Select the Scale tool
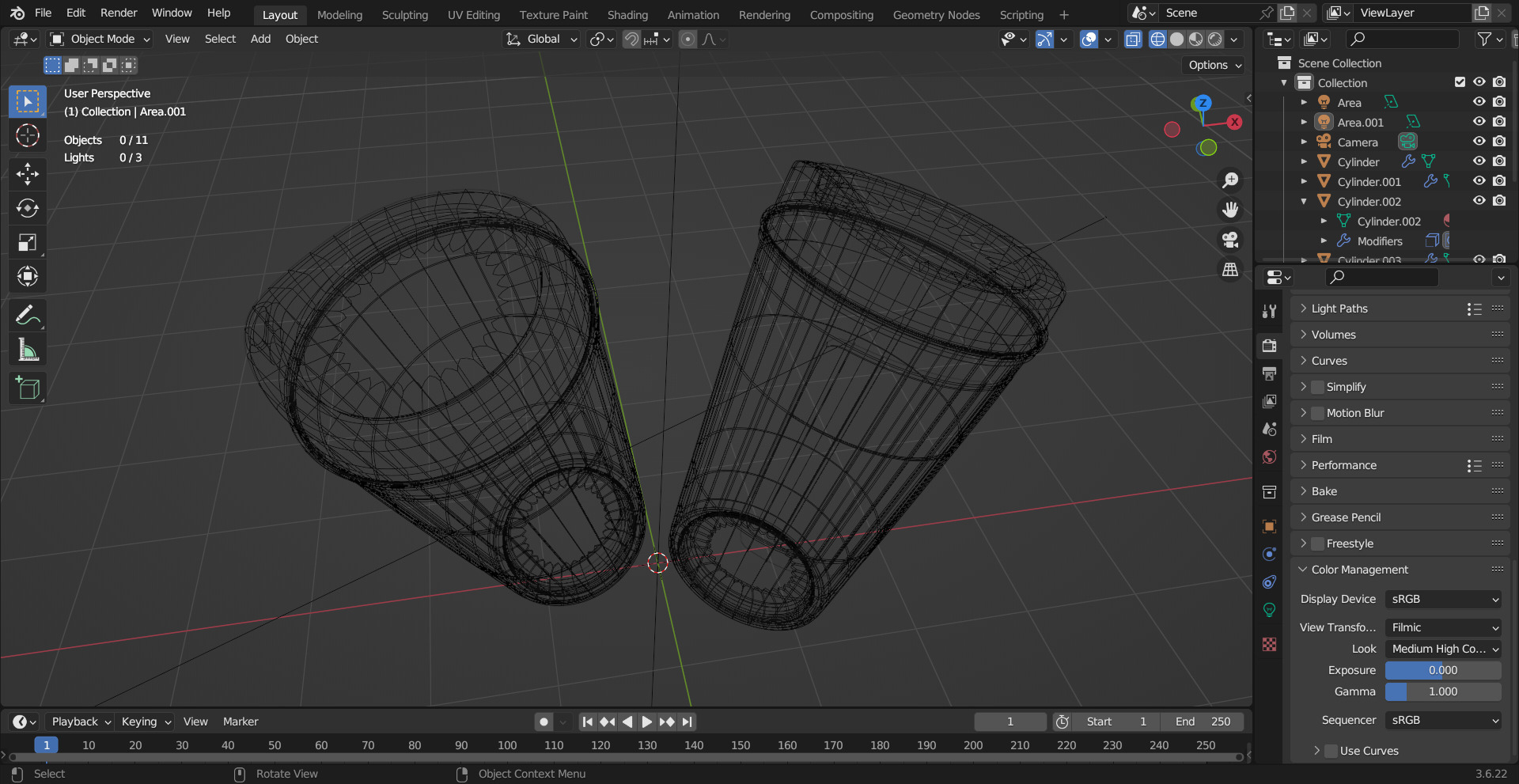 click(x=28, y=242)
